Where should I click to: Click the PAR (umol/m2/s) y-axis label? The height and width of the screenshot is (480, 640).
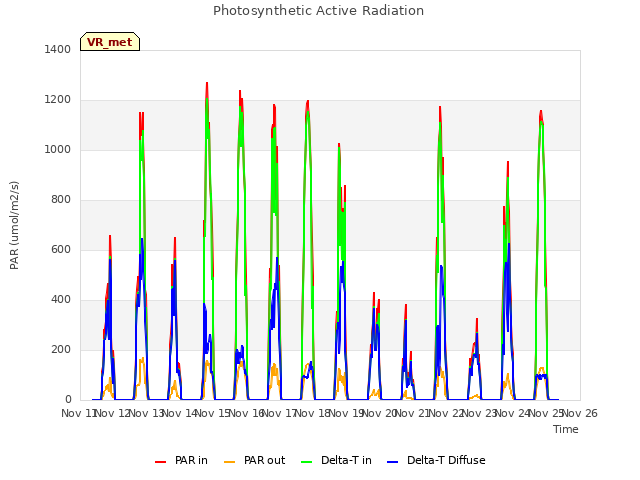pyautogui.click(x=14, y=225)
